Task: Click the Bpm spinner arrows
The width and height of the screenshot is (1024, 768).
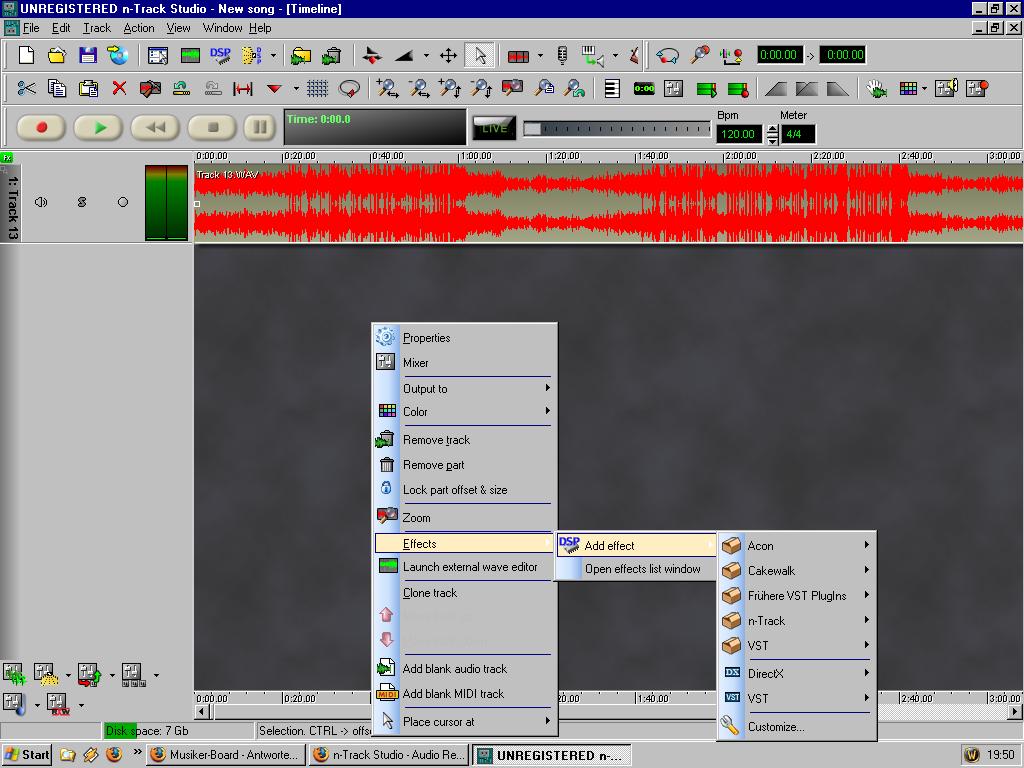Action: click(773, 134)
